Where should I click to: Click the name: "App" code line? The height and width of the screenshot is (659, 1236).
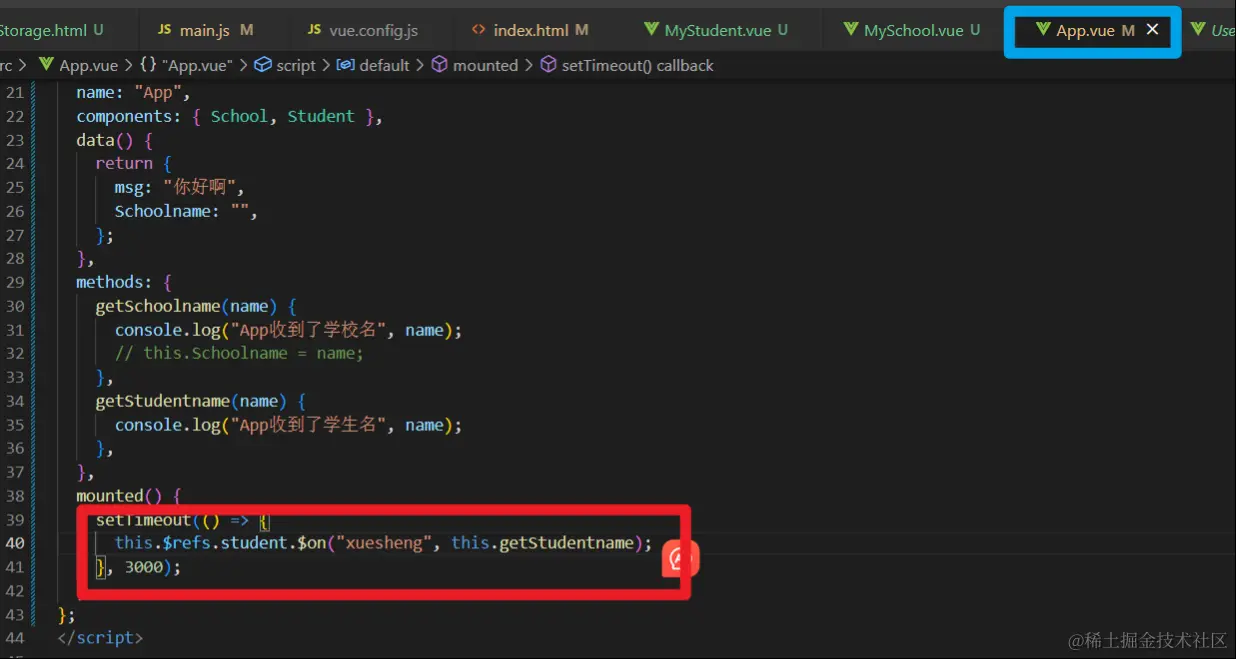point(133,92)
